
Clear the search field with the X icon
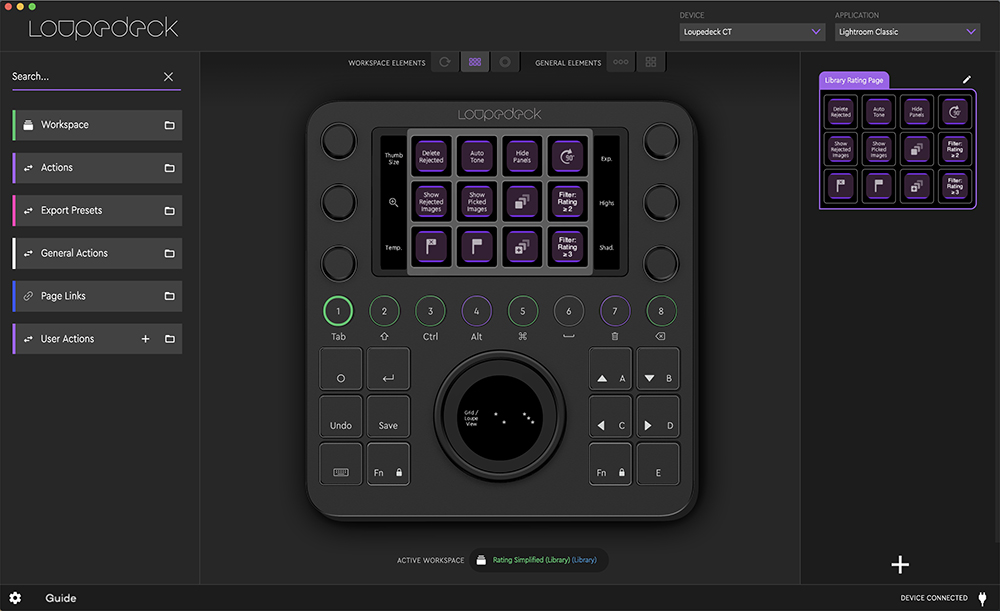point(168,77)
